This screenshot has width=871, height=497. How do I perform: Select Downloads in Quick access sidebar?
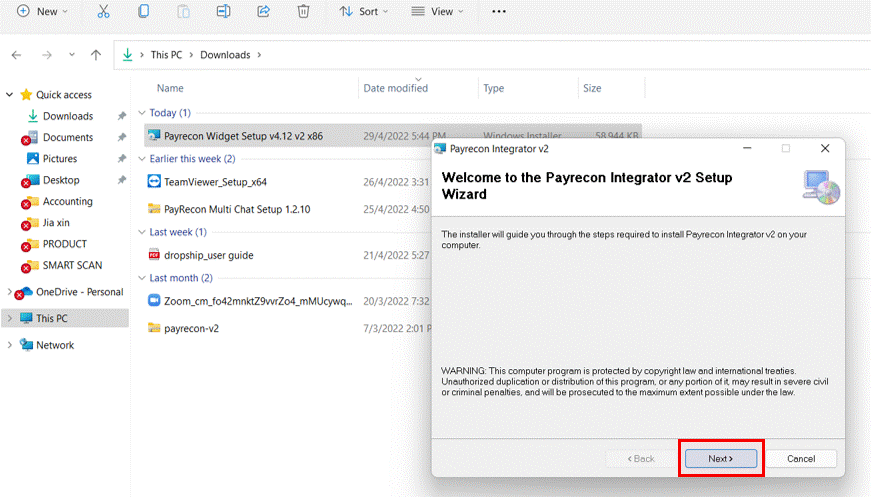(x=68, y=116)
